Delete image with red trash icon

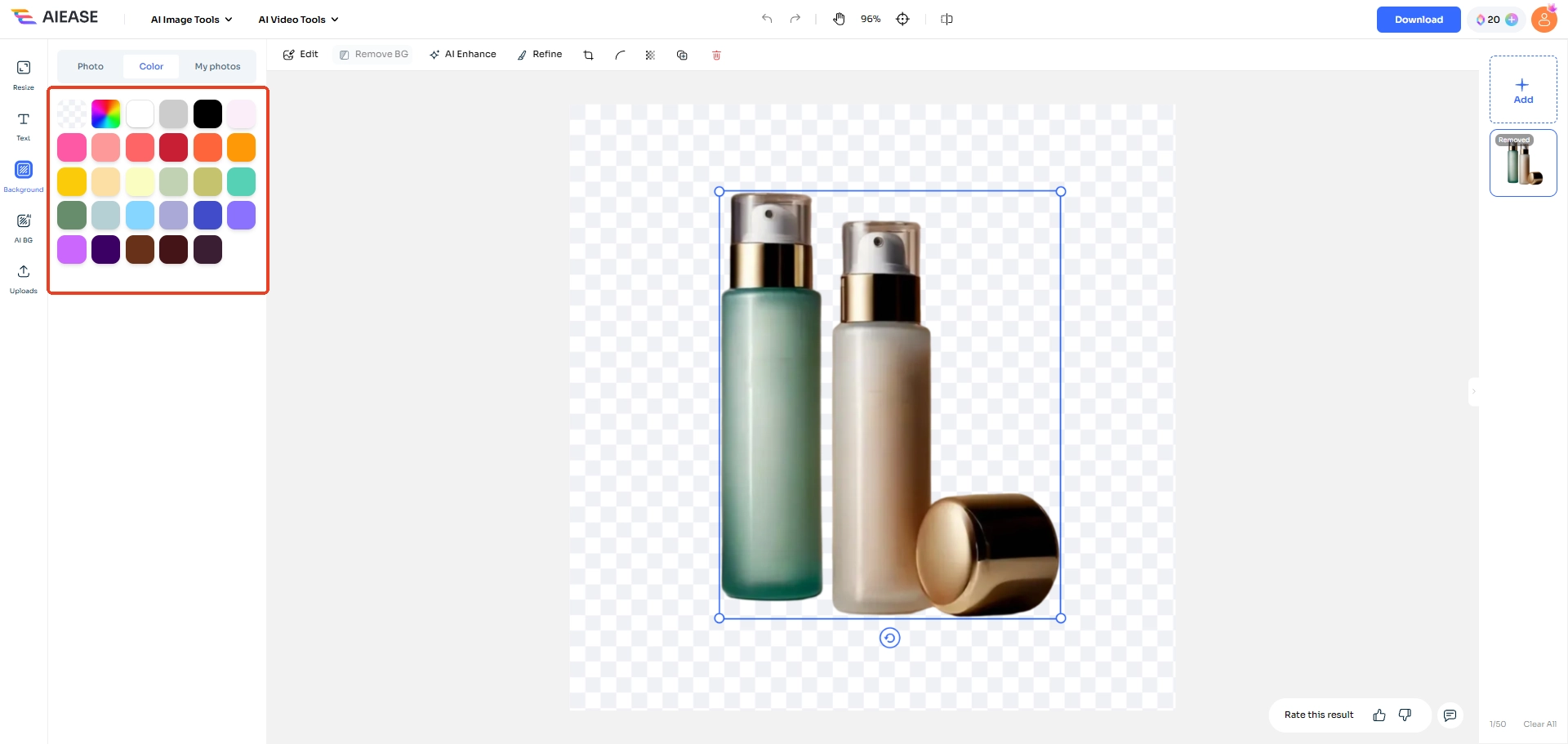716,56
